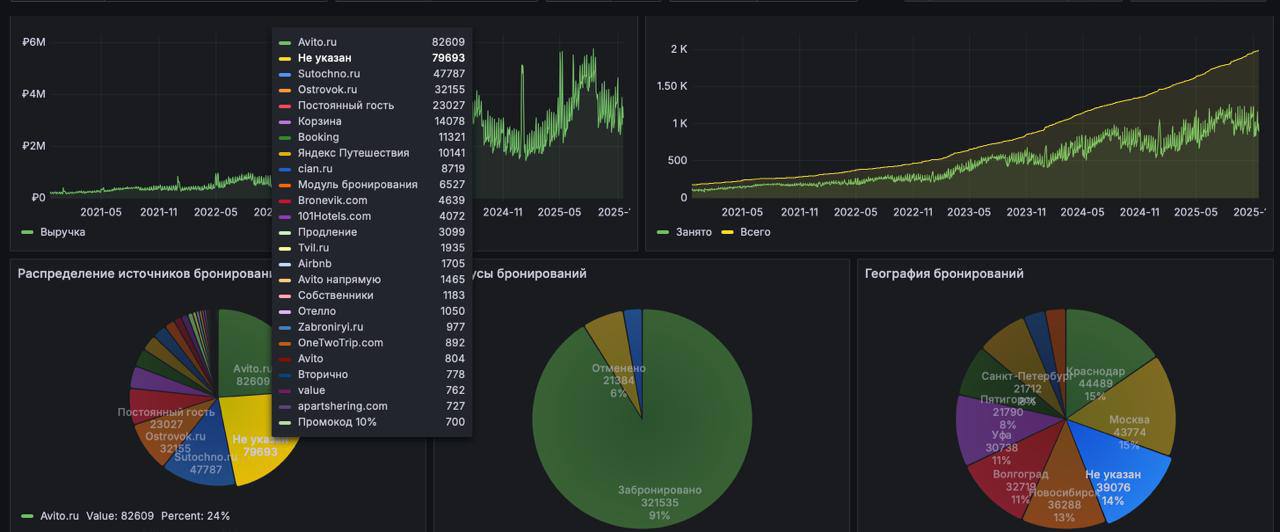Click the Airbnb 1705 tooltip row
The image size is (1280, 532).
372,264
